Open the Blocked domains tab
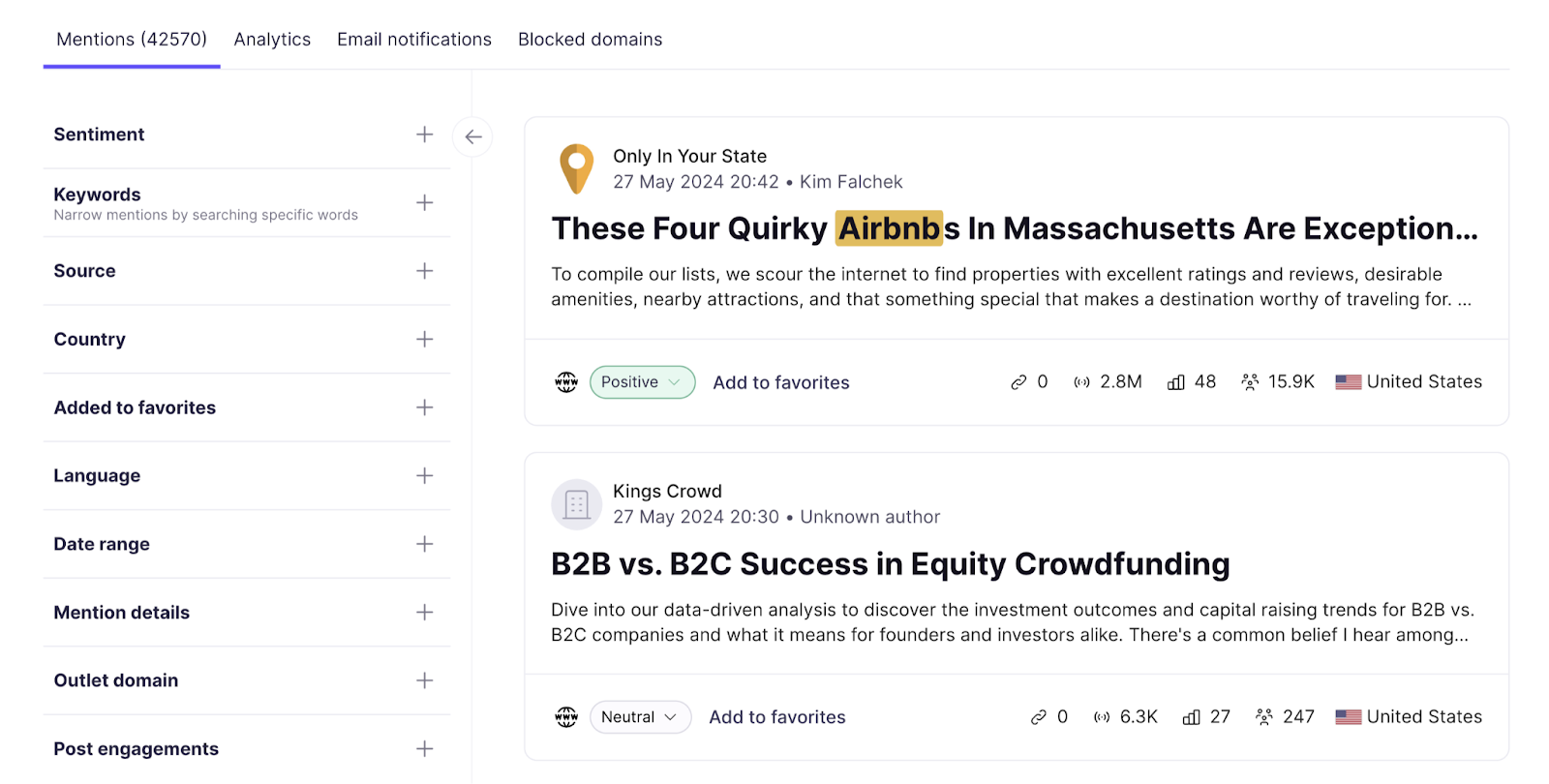The height and width of the screenshot is (784, 1549). (590, 39)
